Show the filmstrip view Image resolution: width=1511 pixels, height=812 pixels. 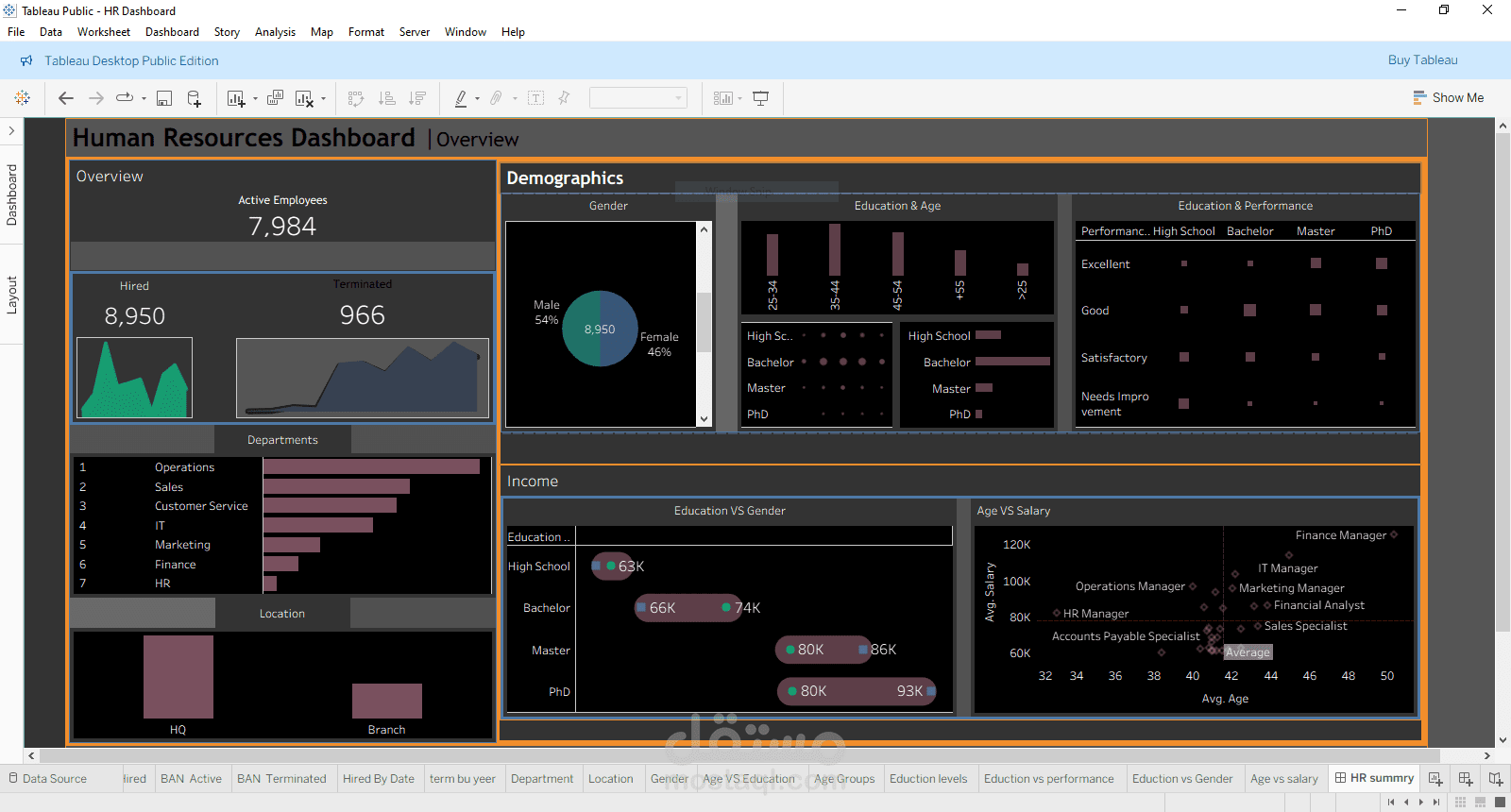[x=1480, y=803]
